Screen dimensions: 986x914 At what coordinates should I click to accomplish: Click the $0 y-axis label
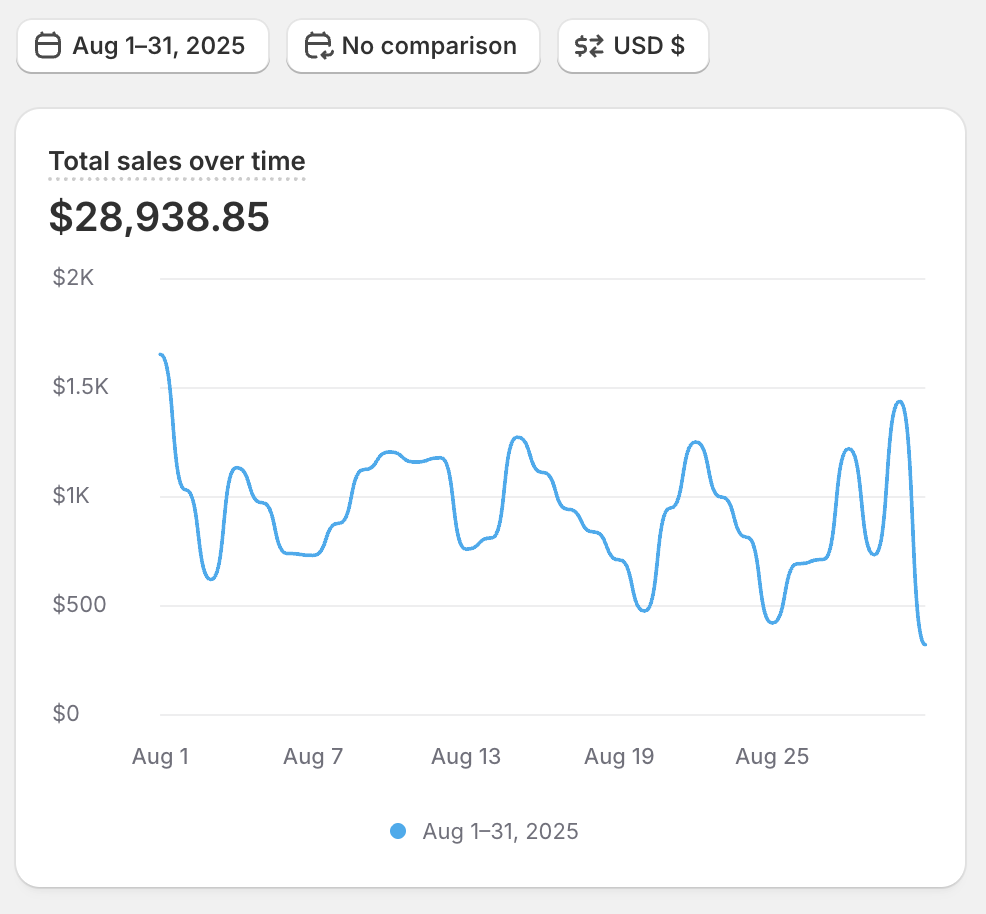pos(66,714)
